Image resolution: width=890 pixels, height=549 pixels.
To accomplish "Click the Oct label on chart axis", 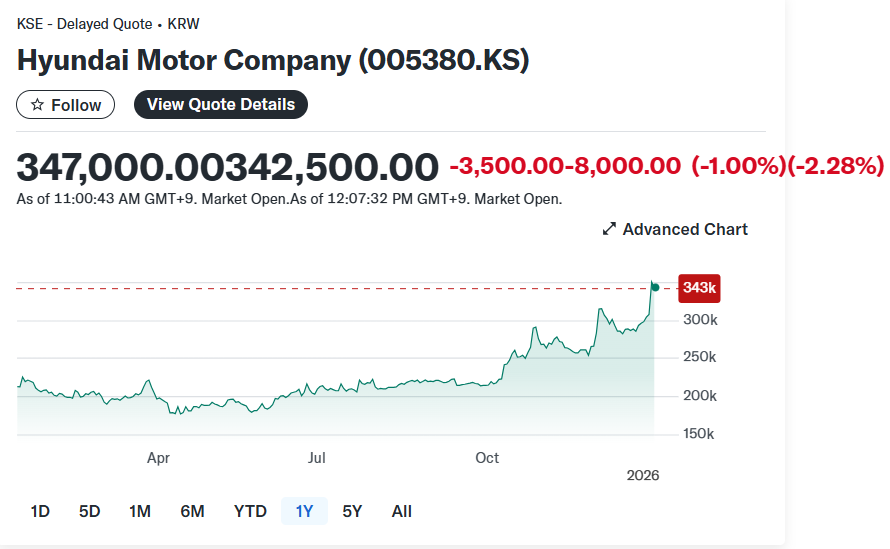I will pos(487,458).
